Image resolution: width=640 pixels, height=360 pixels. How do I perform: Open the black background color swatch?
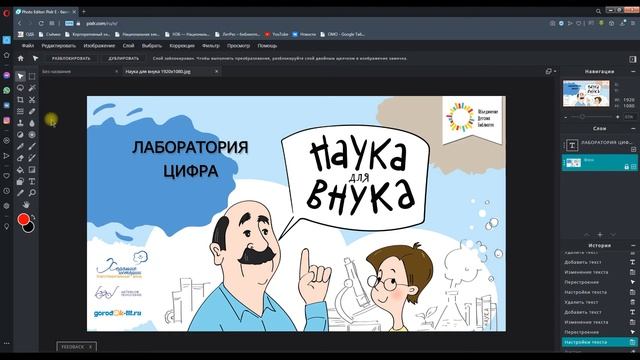pyautogui.click(x=29, y=227)
